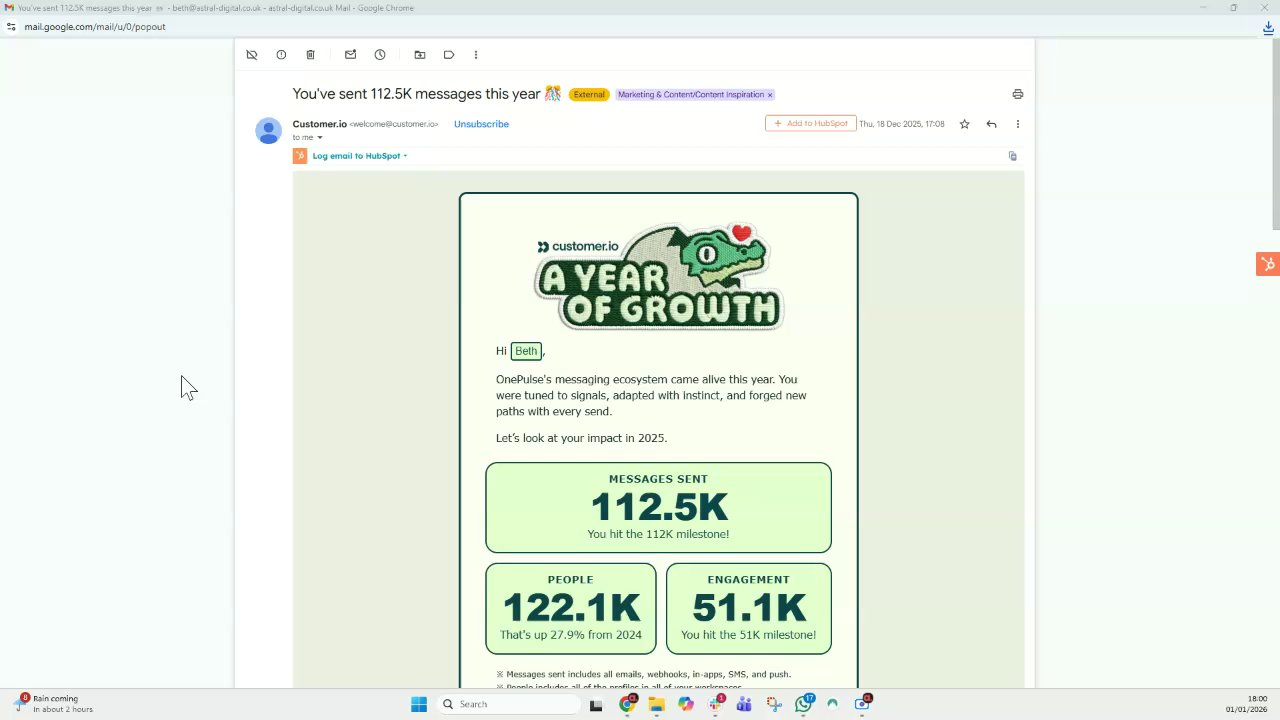Click the sender address welcome@customer.io
Image resolution: width=1280 pixels, height=720 pixels.
[393, 124]
